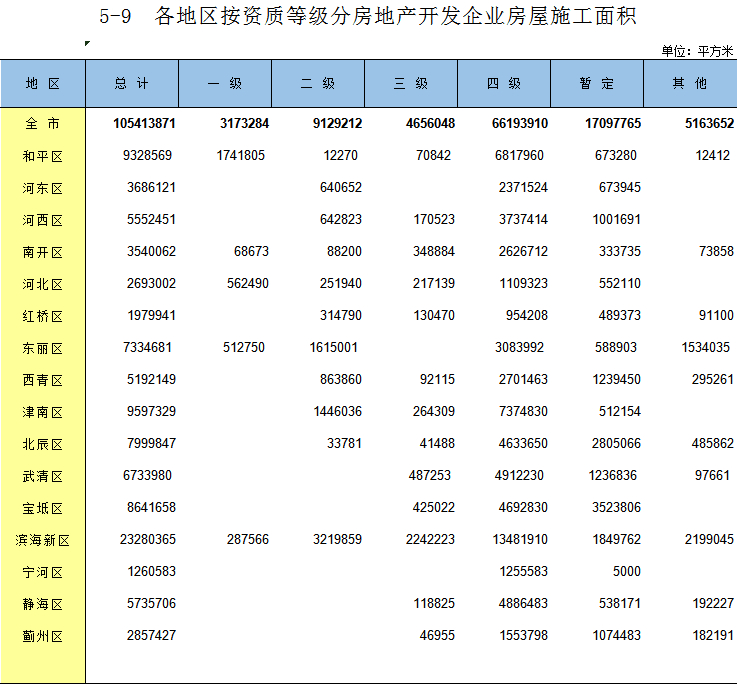Click cell value 5163652
This screenshot has height=684, width=737.
click(709, 123)
